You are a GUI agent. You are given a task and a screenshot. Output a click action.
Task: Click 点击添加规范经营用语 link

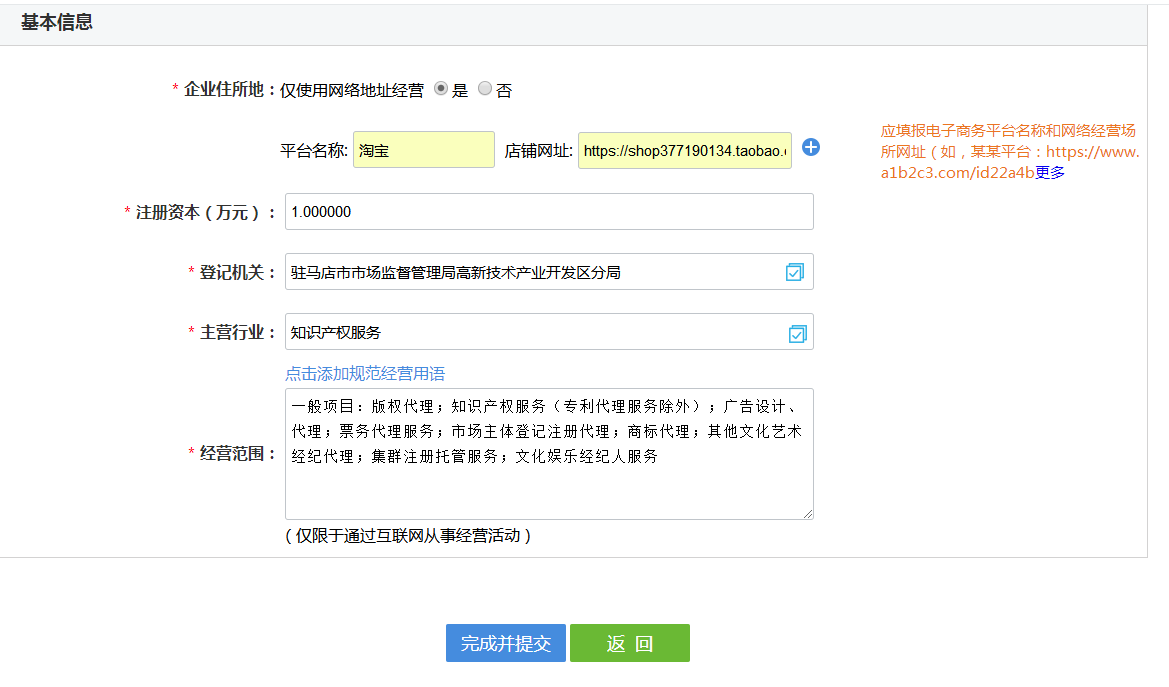click(365, 373)
